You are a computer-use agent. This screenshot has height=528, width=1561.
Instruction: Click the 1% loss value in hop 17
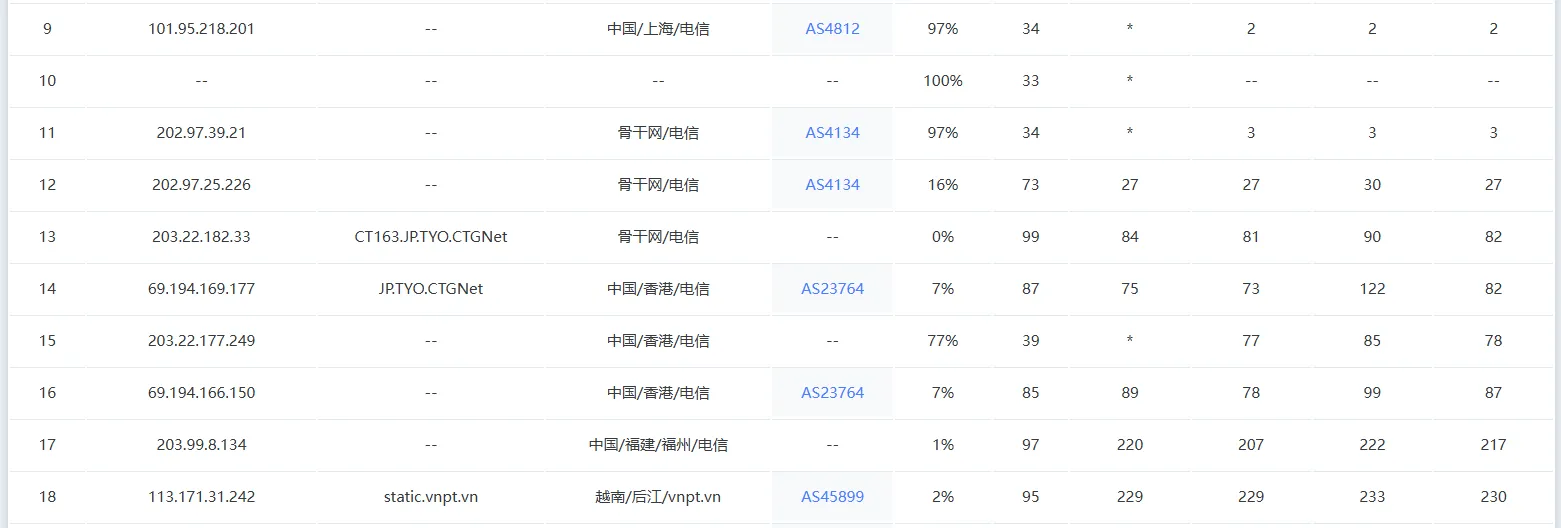point(943,445)
